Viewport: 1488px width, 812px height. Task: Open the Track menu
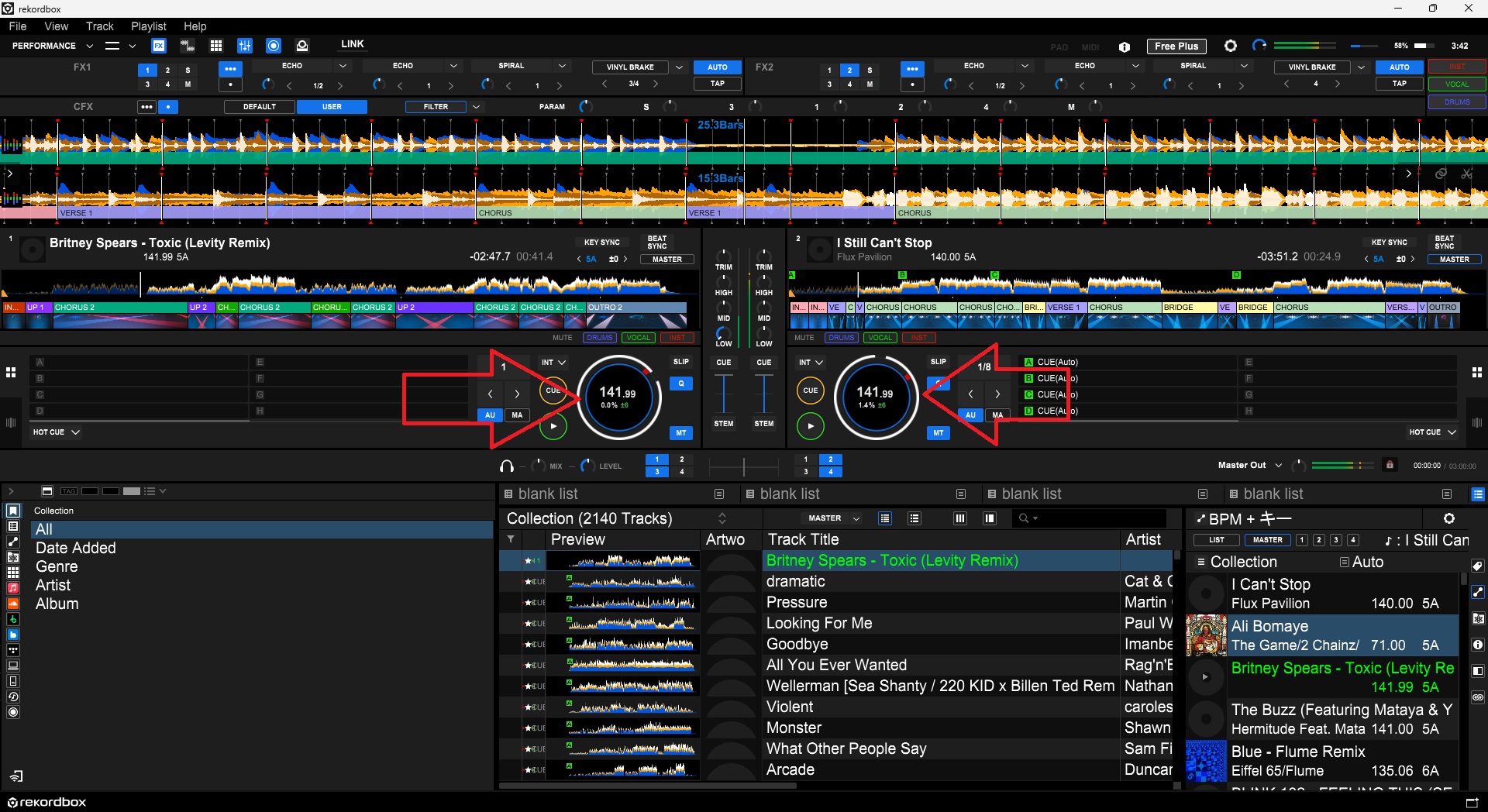point(99,26)
